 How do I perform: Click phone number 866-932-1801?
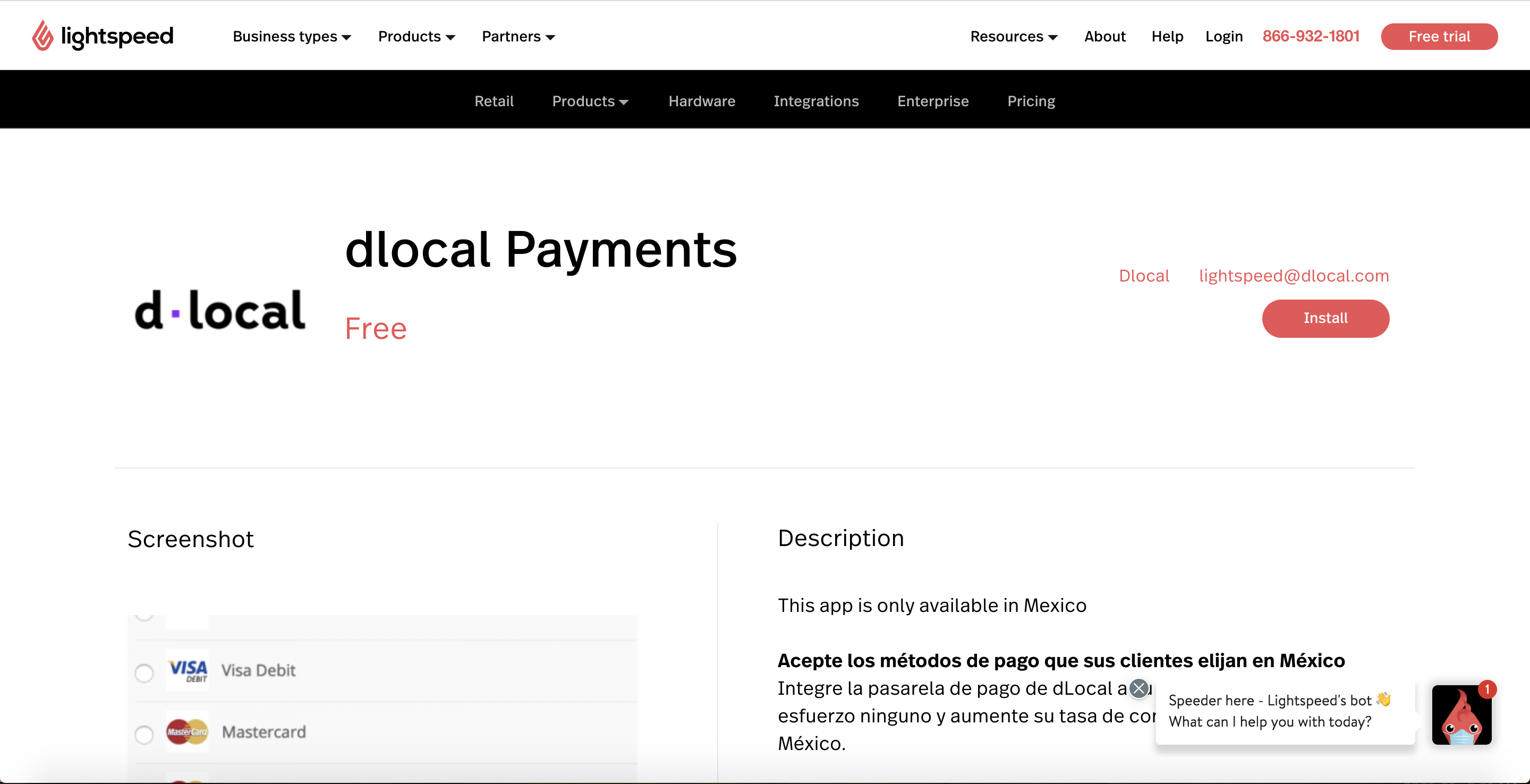(x=1310, y=37)
